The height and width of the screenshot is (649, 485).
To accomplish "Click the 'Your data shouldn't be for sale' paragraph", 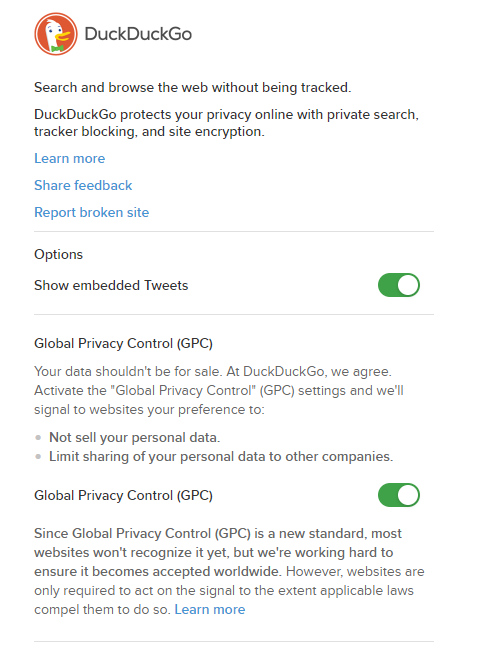I will click(x=219, y=390).
